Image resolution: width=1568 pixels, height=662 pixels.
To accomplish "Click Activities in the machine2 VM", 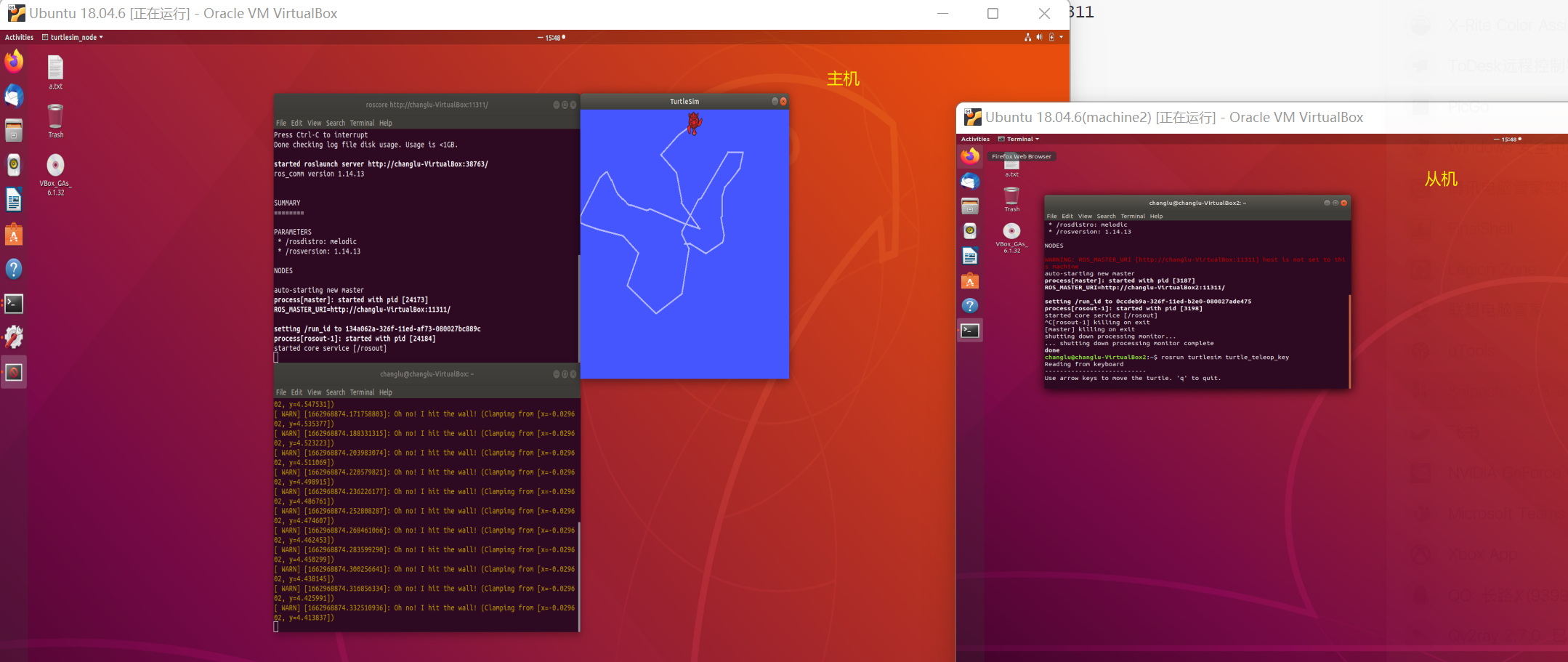I will pos(975,139).
